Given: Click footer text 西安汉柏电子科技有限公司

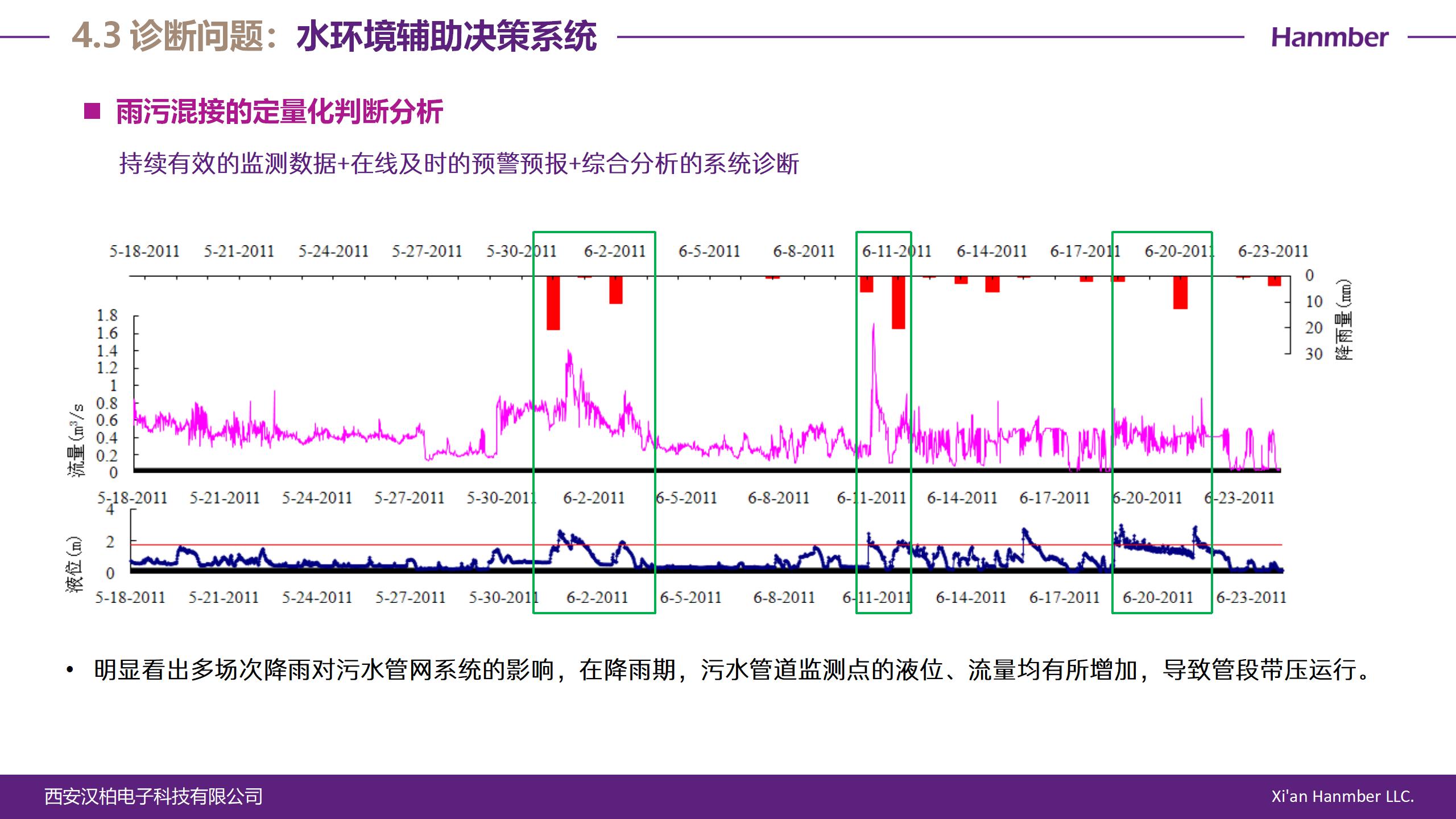Looking at the screenshot, I should [x=154, y=796].
